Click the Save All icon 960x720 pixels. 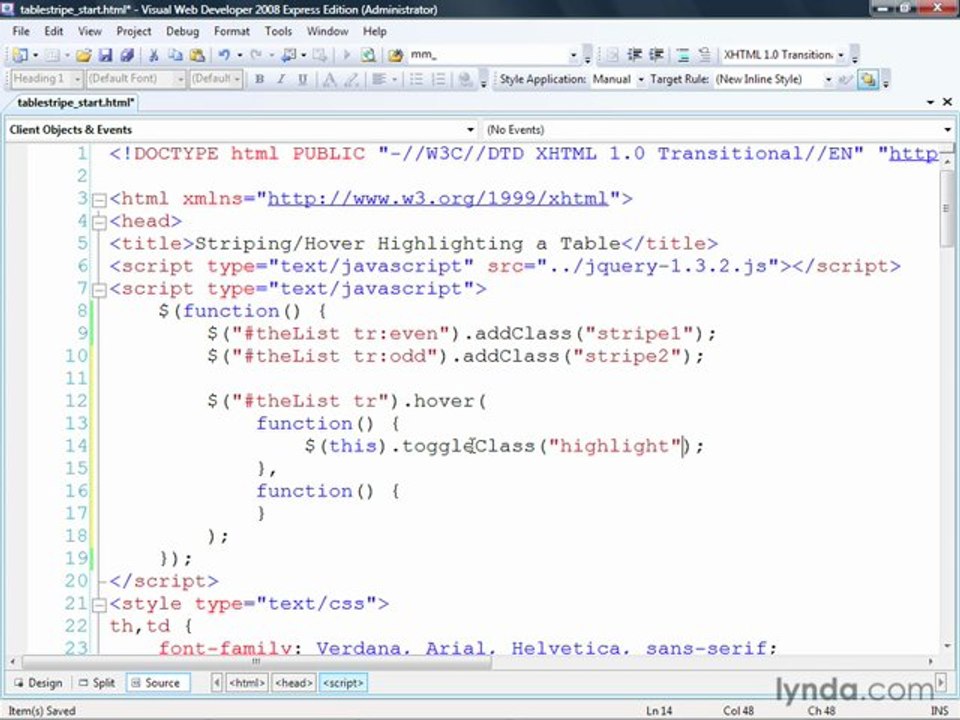click(x=127, y=55)
